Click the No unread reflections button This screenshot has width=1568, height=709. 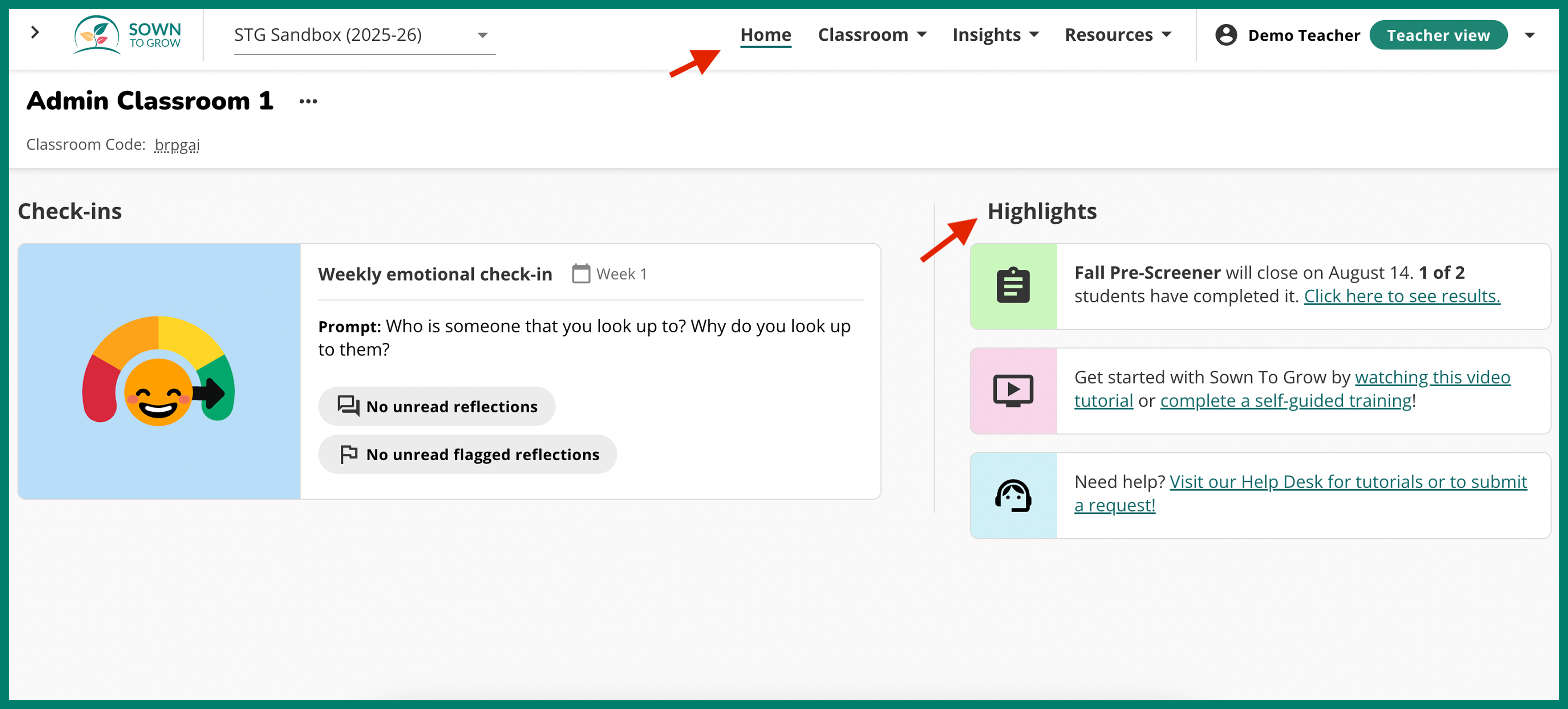pyautogui.click(x=437, y=407)
